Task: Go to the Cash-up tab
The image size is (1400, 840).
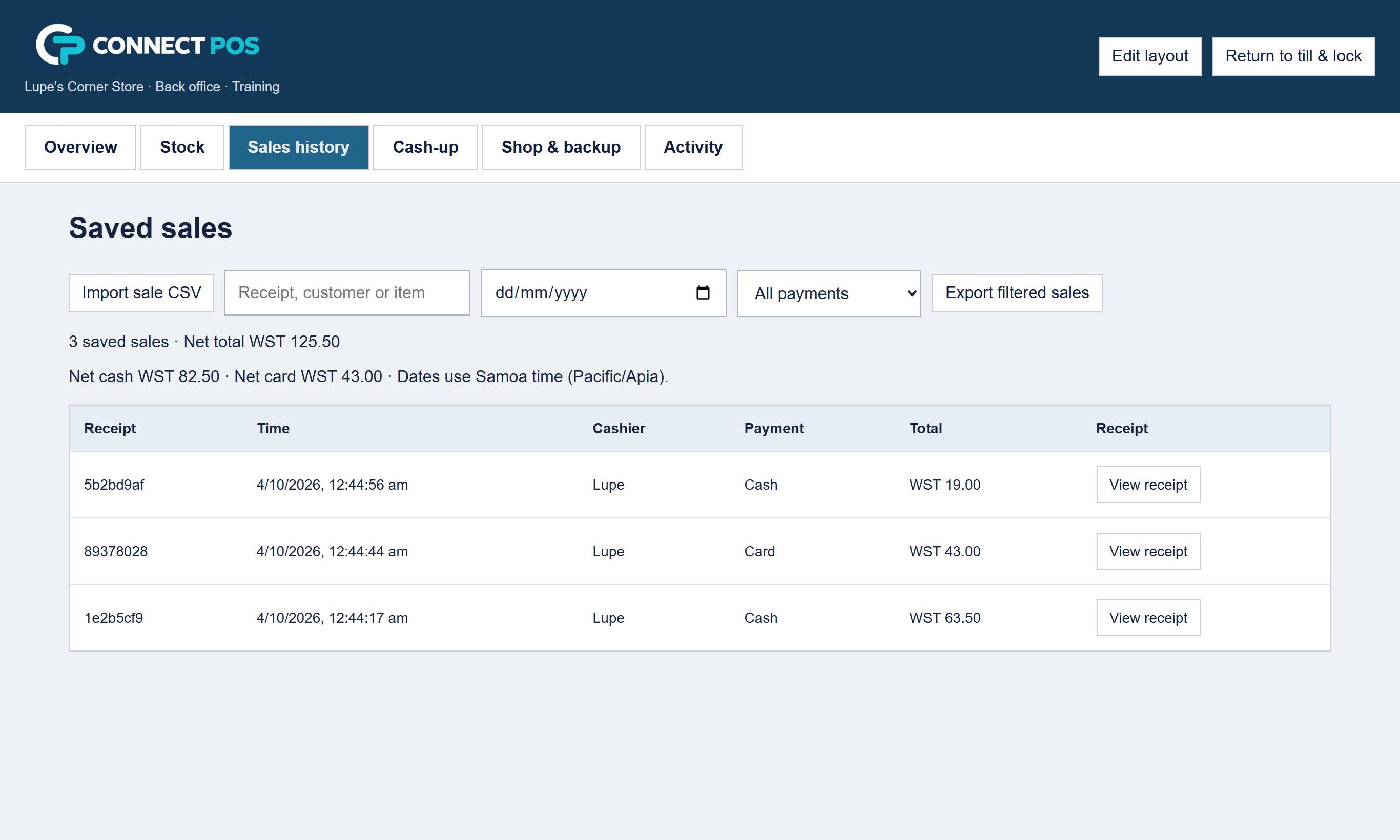Action: (x=425, y=147)
